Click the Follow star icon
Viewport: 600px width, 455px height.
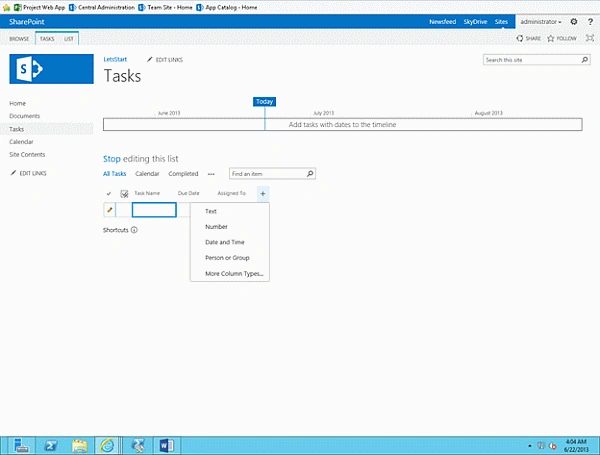(x=551, y=38)
